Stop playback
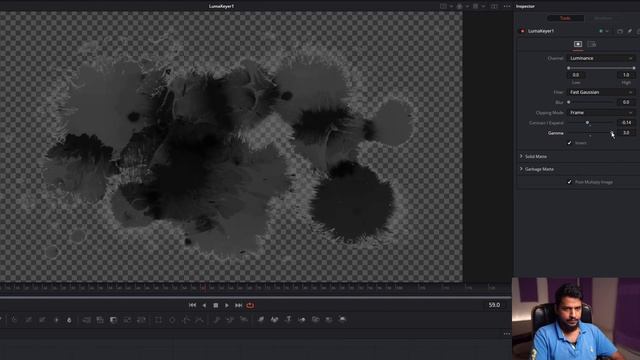The width and height of the screenshot is (640, 360). coord(216,305)
